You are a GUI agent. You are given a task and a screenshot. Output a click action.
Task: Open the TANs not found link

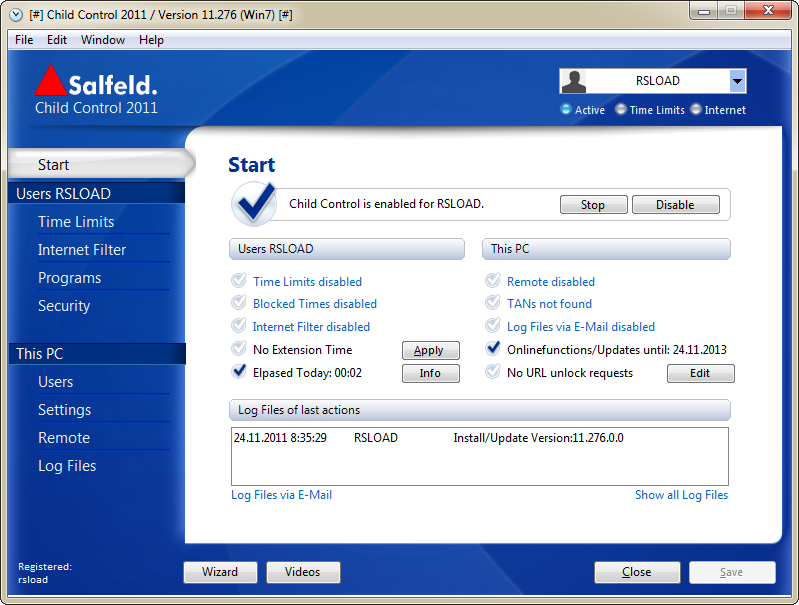coord(549,304)
